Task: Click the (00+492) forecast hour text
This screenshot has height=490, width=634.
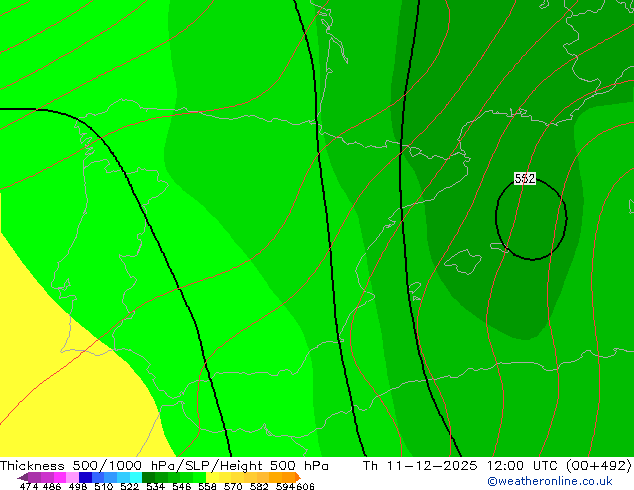Action: pos(598,466)
